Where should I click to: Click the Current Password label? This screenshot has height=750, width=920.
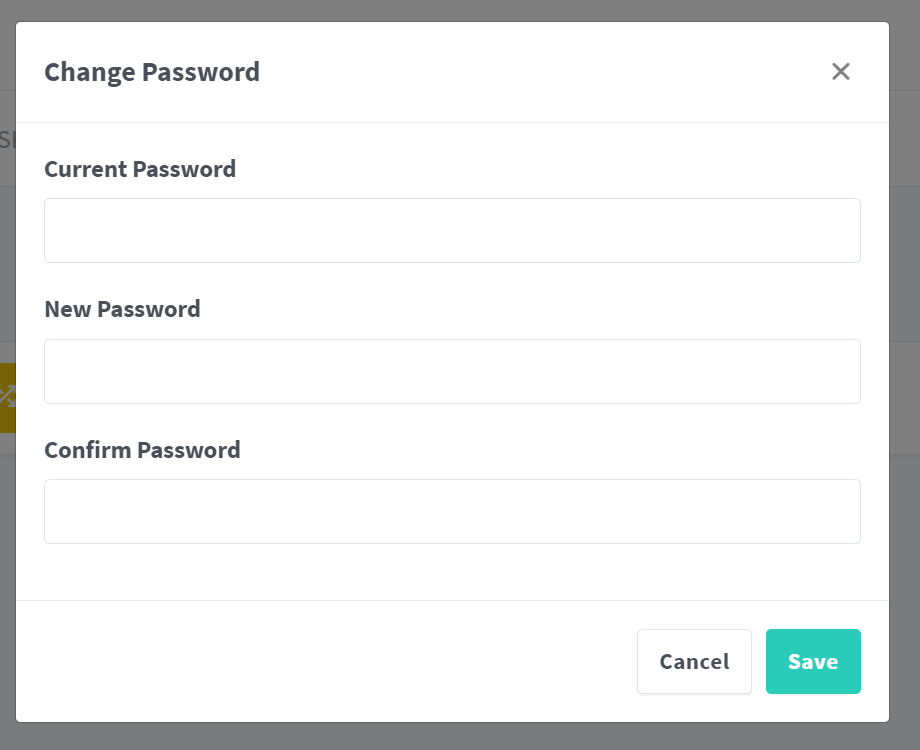tap(140, 169)
